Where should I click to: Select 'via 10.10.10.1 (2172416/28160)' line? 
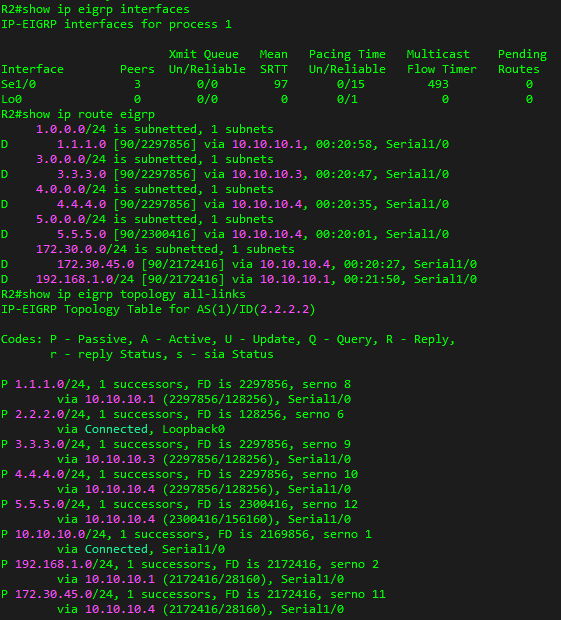(200, 580)
